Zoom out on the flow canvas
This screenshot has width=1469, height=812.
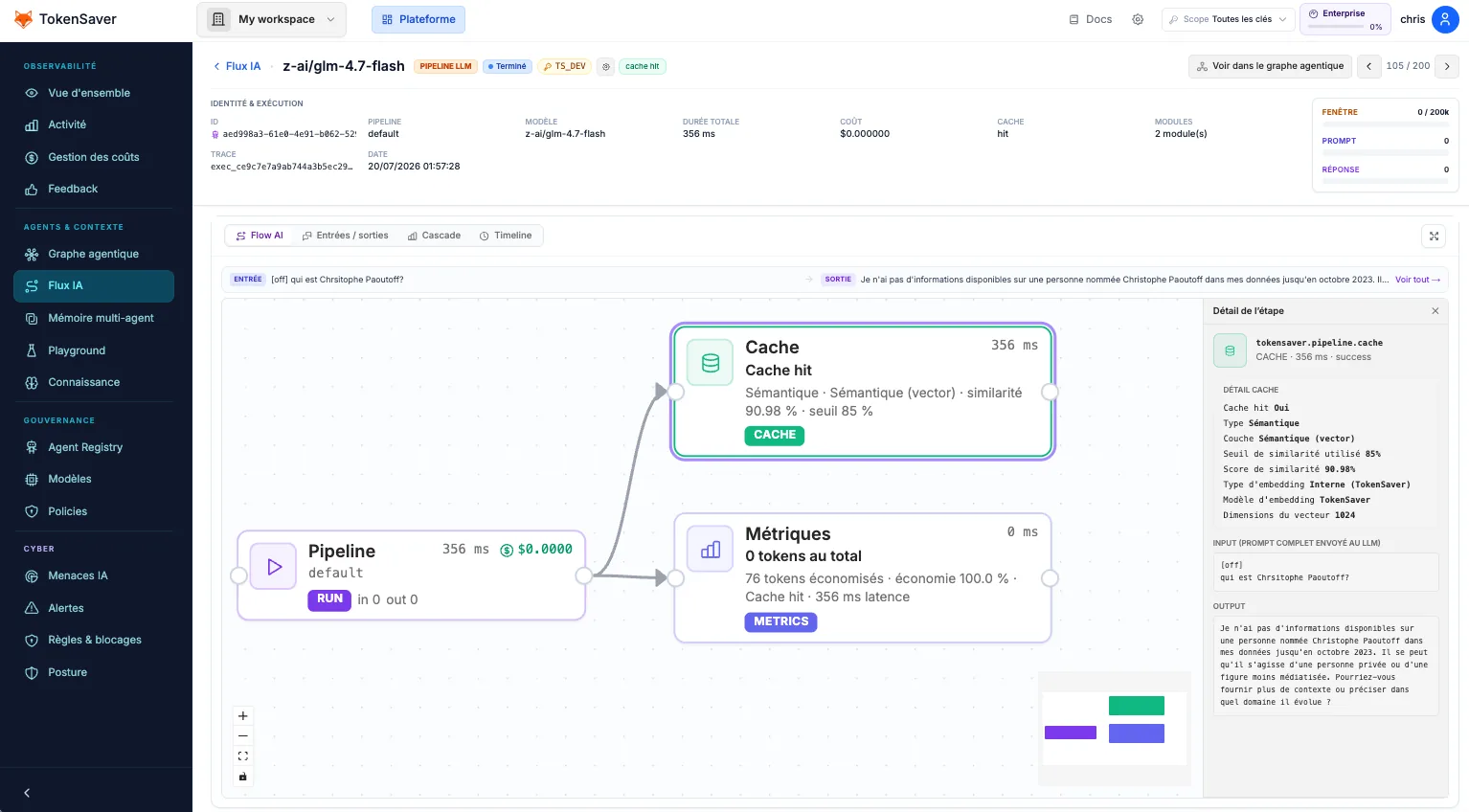pos(243,736)
